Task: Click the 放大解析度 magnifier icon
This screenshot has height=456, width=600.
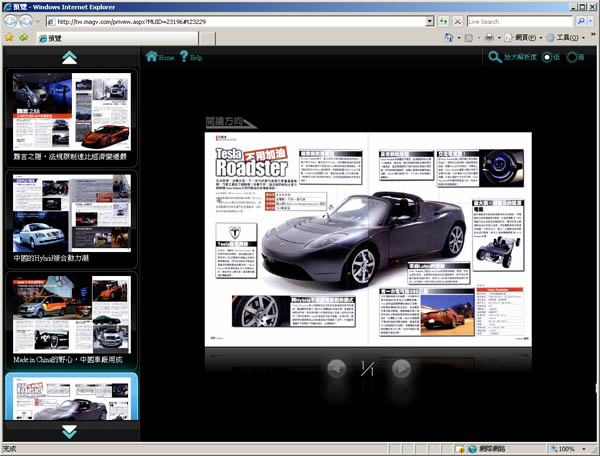Action: click(x=495, y=57)
